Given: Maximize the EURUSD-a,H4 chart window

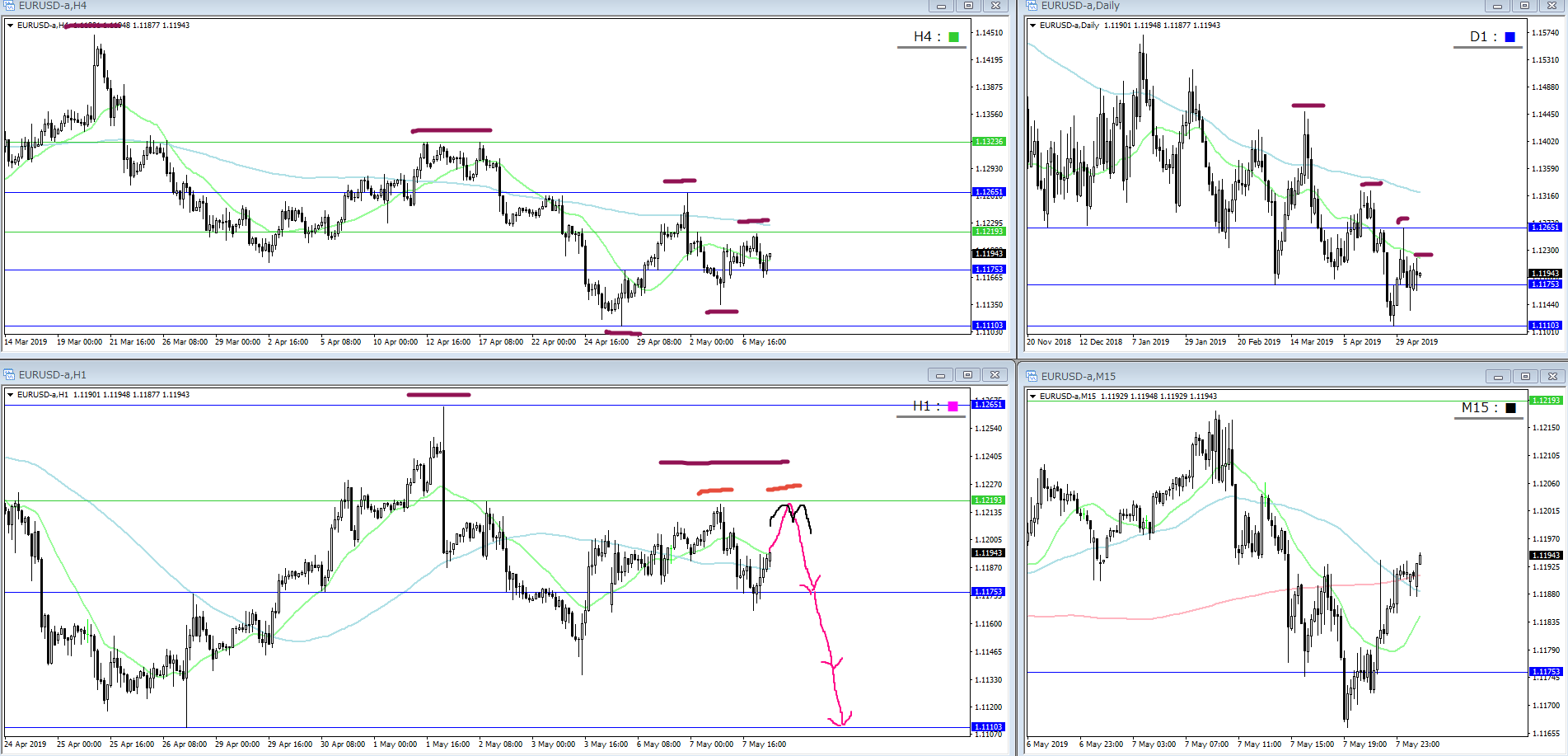Looking at the screenshot, I should click(968, 6).
